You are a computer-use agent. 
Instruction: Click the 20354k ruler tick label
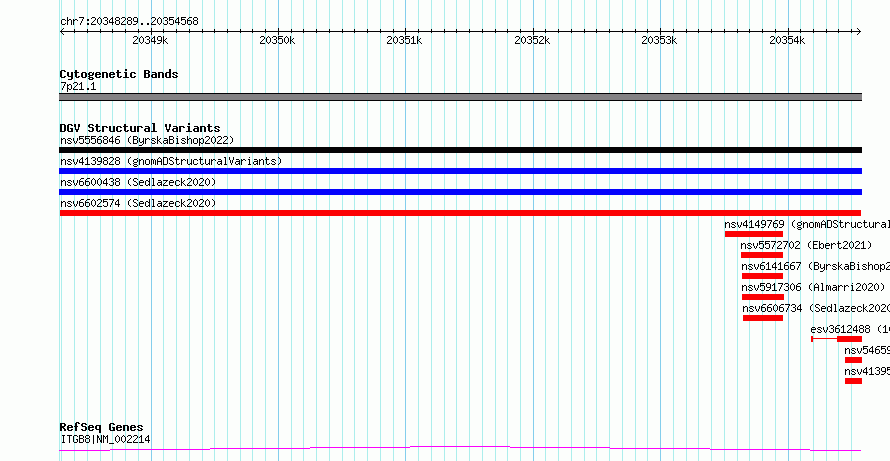pos(787,40)
